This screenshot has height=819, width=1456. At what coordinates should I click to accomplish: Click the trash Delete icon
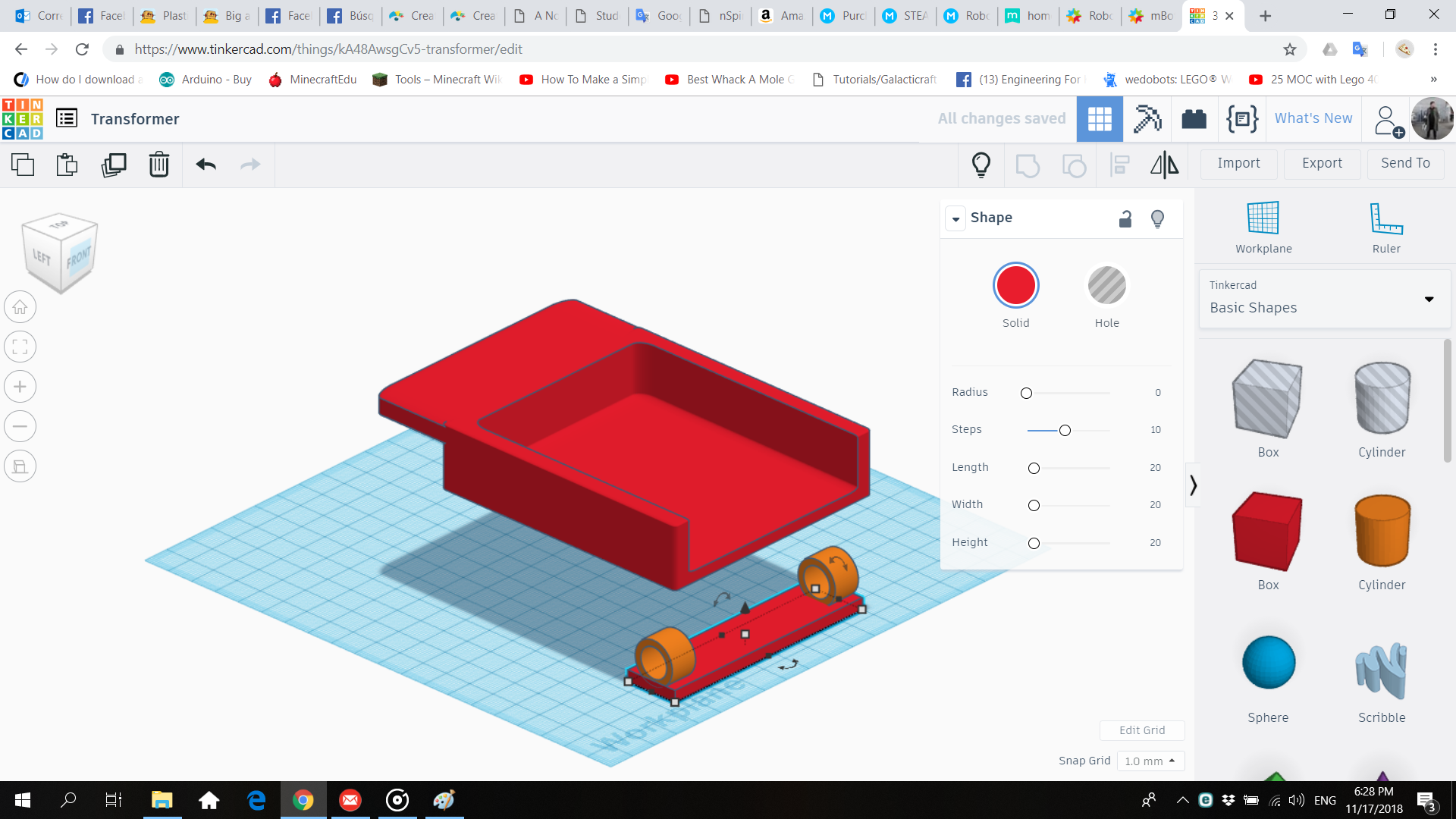(x=158, y=165)
